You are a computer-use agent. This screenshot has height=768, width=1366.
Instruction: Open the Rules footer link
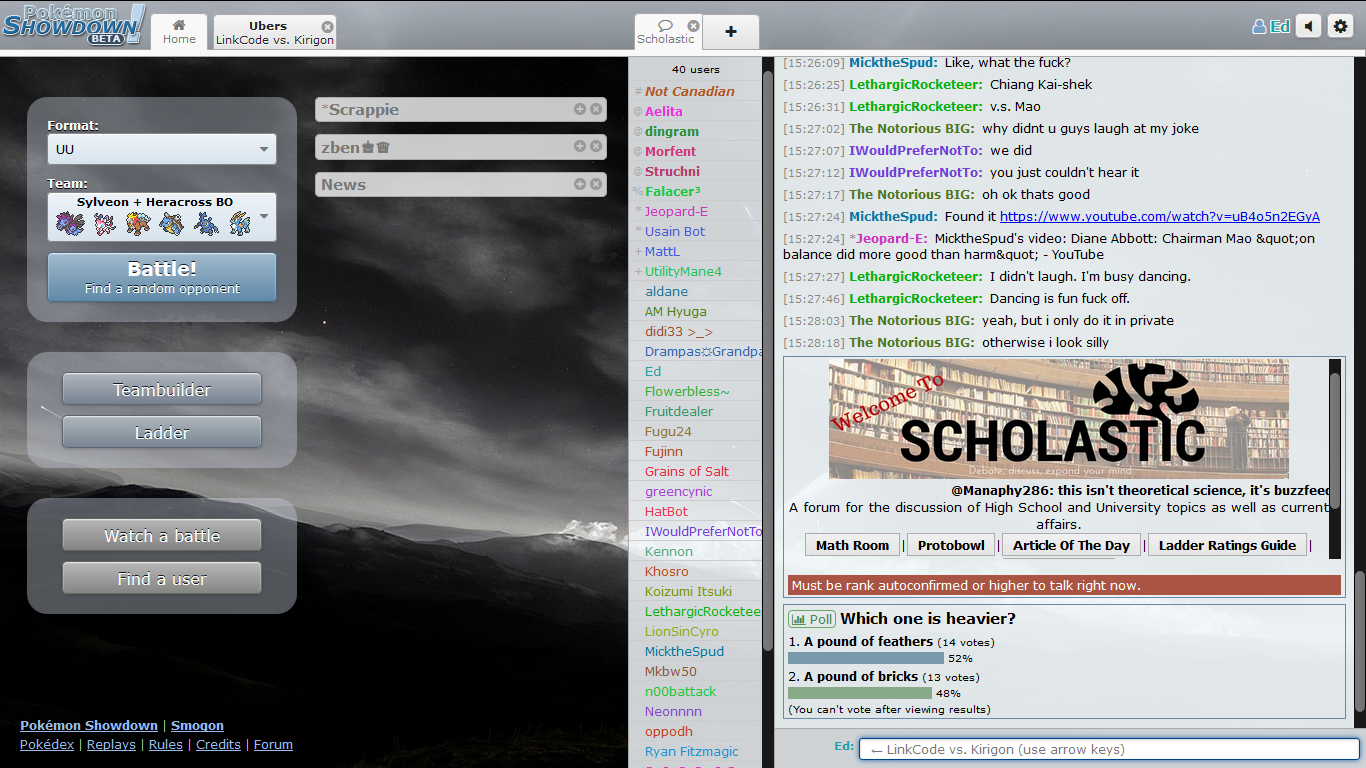166,744
